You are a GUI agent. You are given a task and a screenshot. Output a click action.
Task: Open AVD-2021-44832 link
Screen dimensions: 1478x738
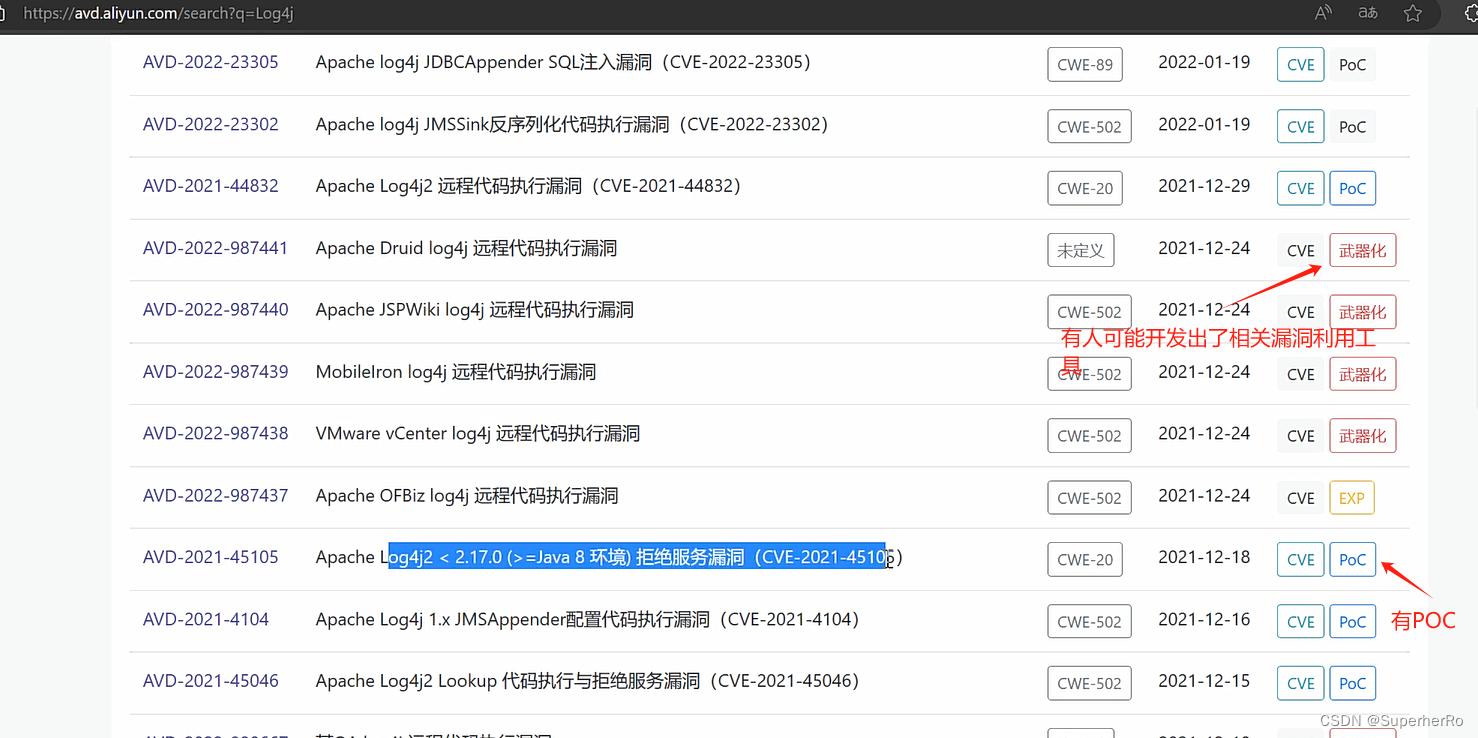click(211, 186)
